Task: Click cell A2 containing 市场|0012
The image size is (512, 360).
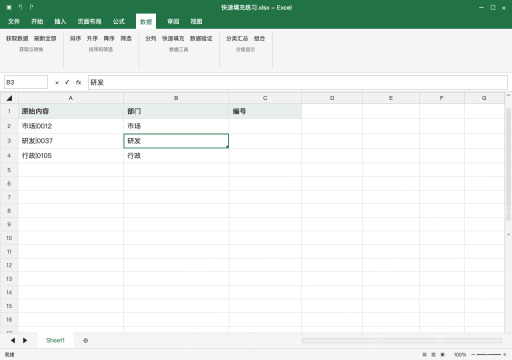Action: point(71,126)
